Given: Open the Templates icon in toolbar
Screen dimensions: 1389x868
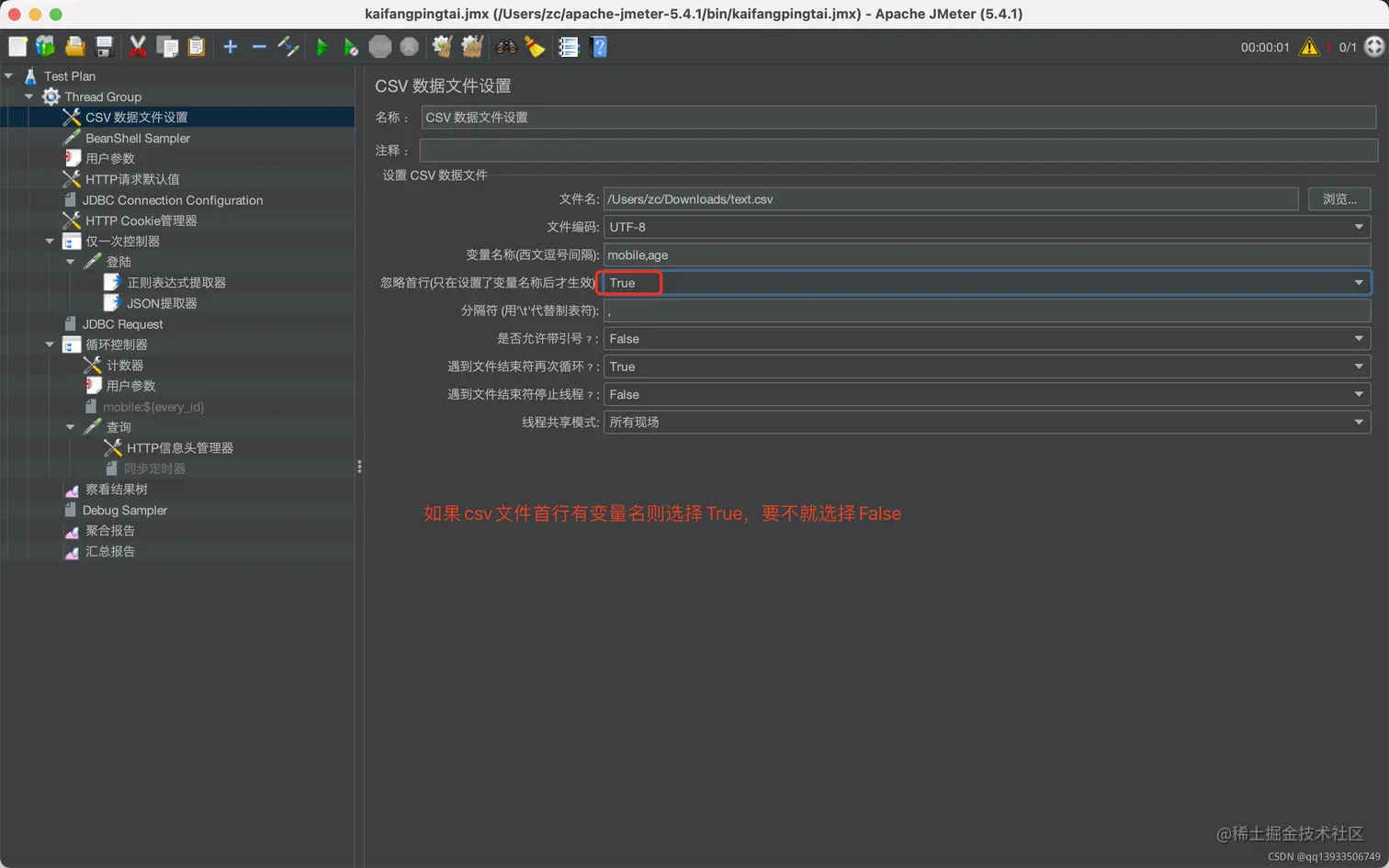Looking at the screenshot, I should (46, 46).
